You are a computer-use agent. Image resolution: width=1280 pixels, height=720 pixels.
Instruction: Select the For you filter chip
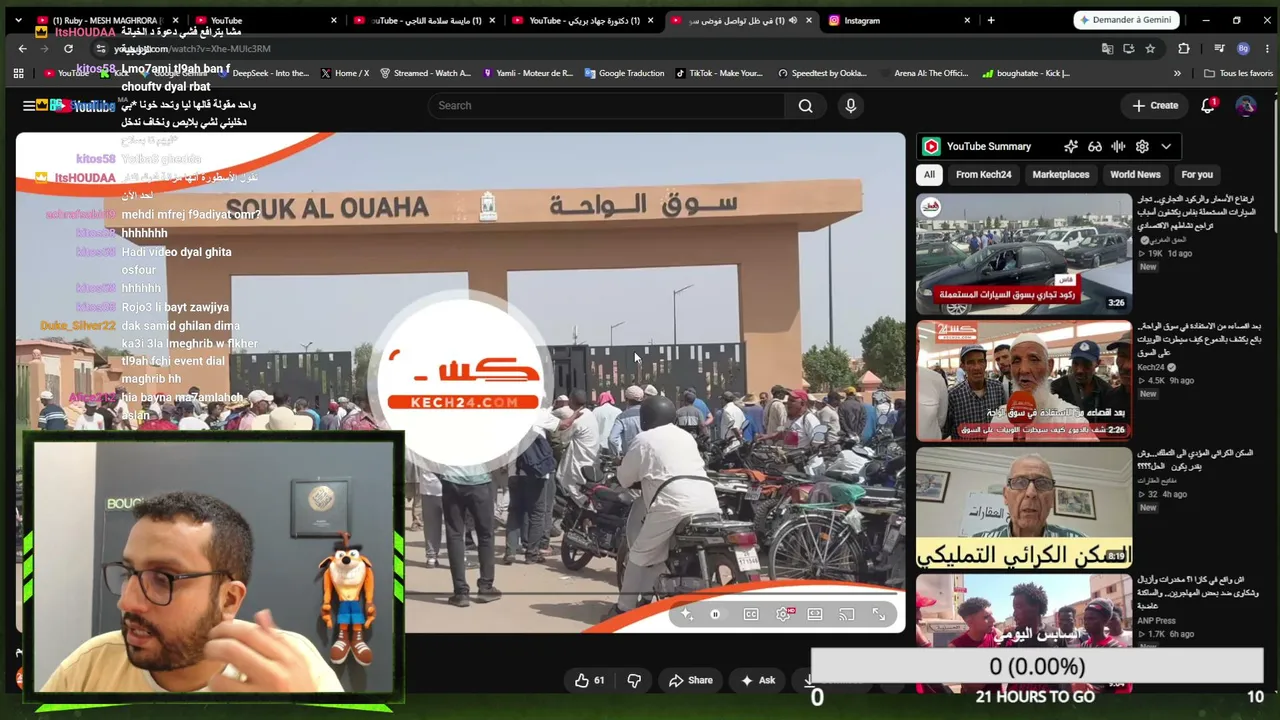point(1197,174)
